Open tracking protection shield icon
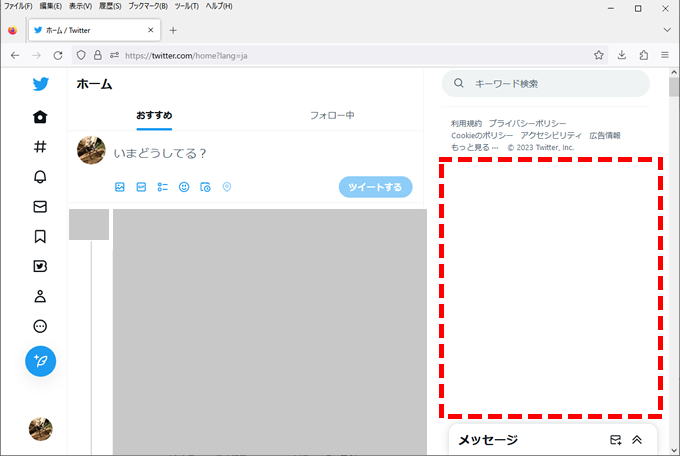Viewport: 680px width, 456px height. (x=81, y=55)
